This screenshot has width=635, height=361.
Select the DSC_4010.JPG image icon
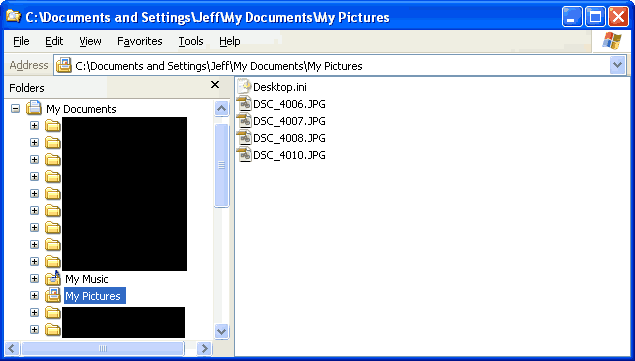(244, 155)
